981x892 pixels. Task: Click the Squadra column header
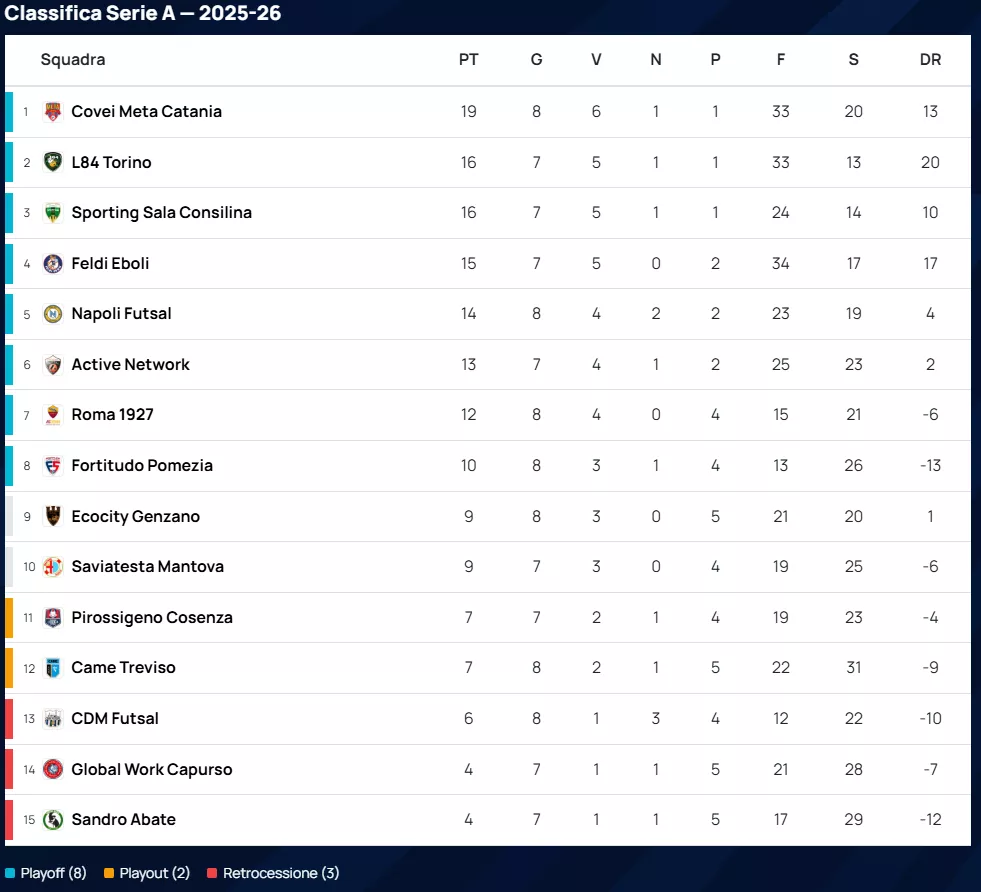click(73, 60)
